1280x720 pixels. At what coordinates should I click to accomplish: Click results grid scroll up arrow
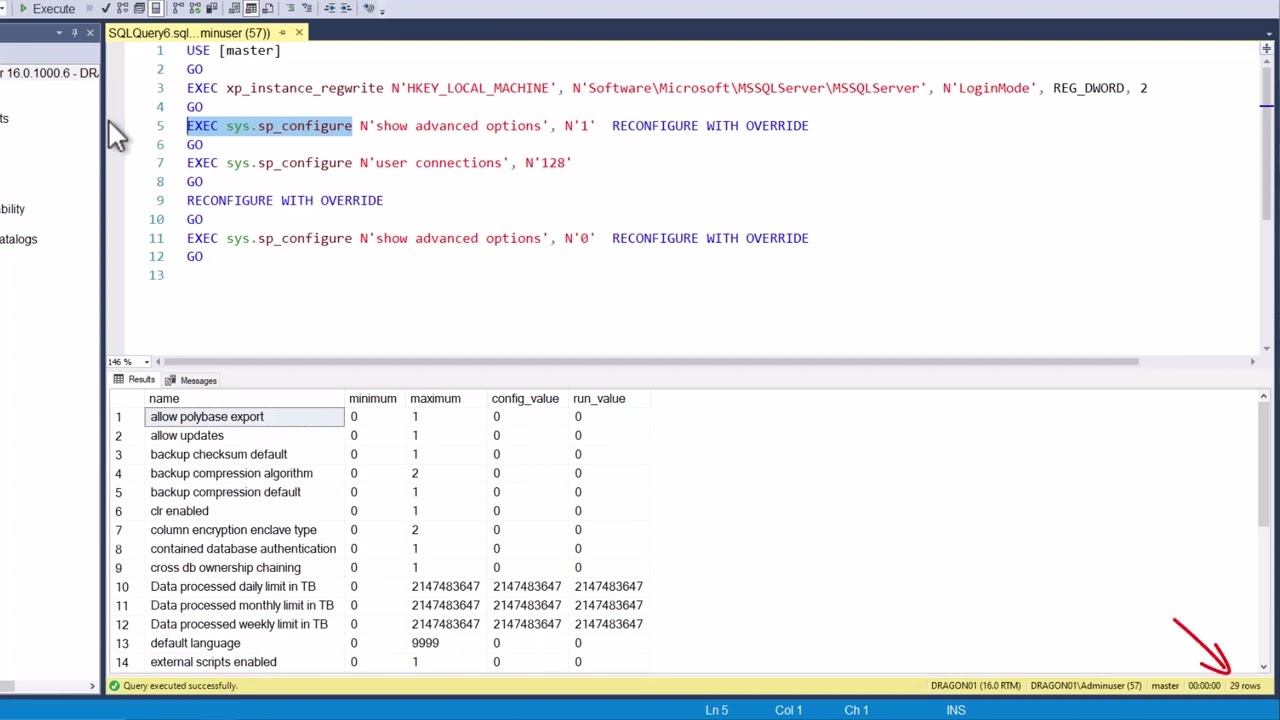pyautogui.click(x=1264, y=397)
